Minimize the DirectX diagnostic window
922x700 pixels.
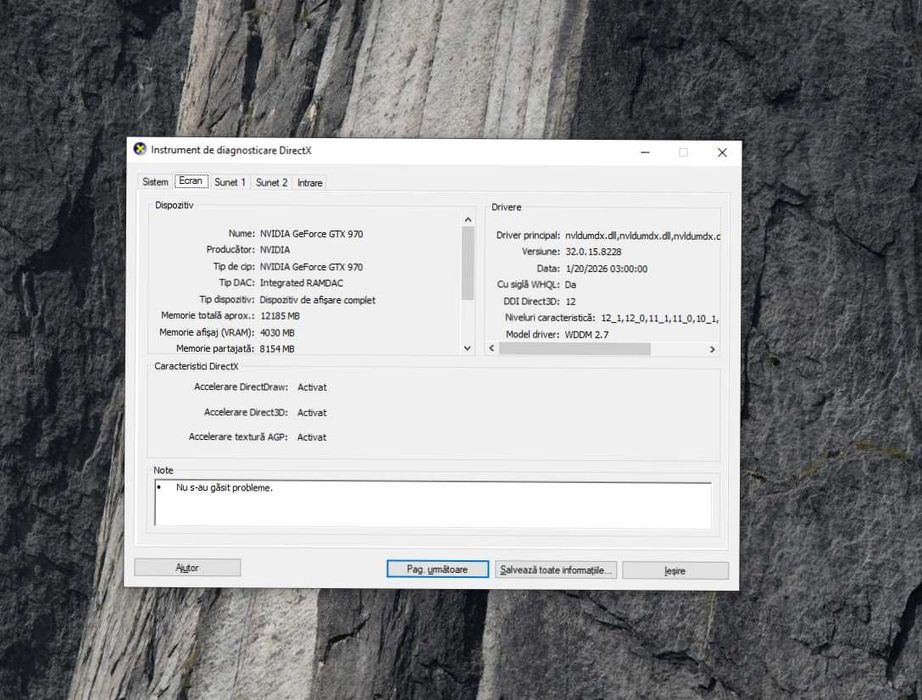pos(645,152)
